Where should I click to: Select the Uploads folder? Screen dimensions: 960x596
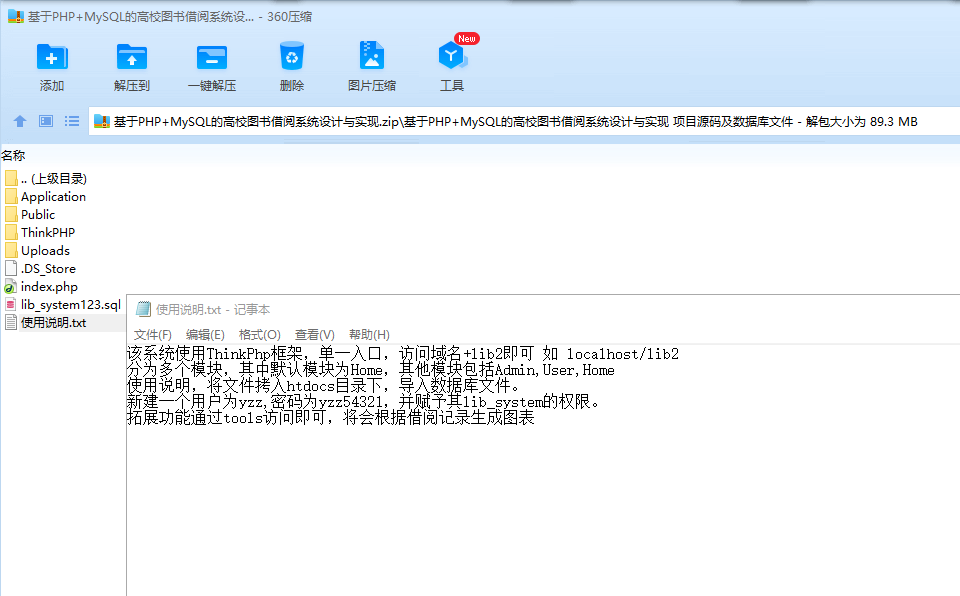click(37, 251)
